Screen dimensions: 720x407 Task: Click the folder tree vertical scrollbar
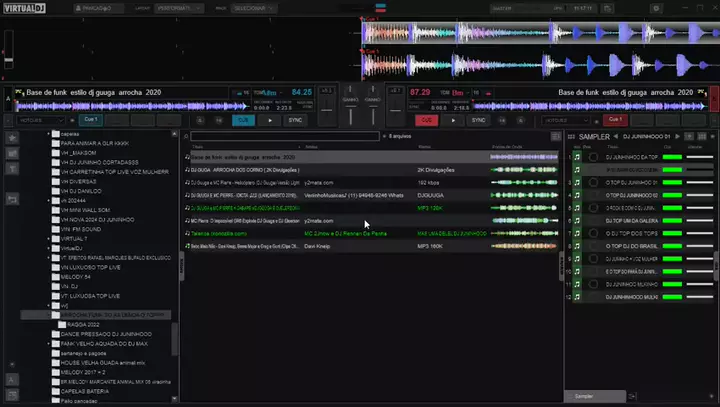tap(174, 339)
